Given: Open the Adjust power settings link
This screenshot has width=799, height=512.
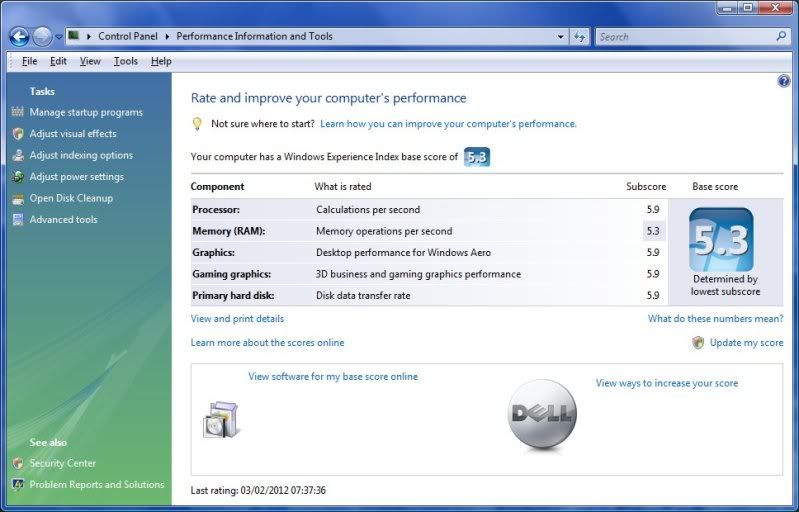Looking at the screenshot, I should click(76, 177).
